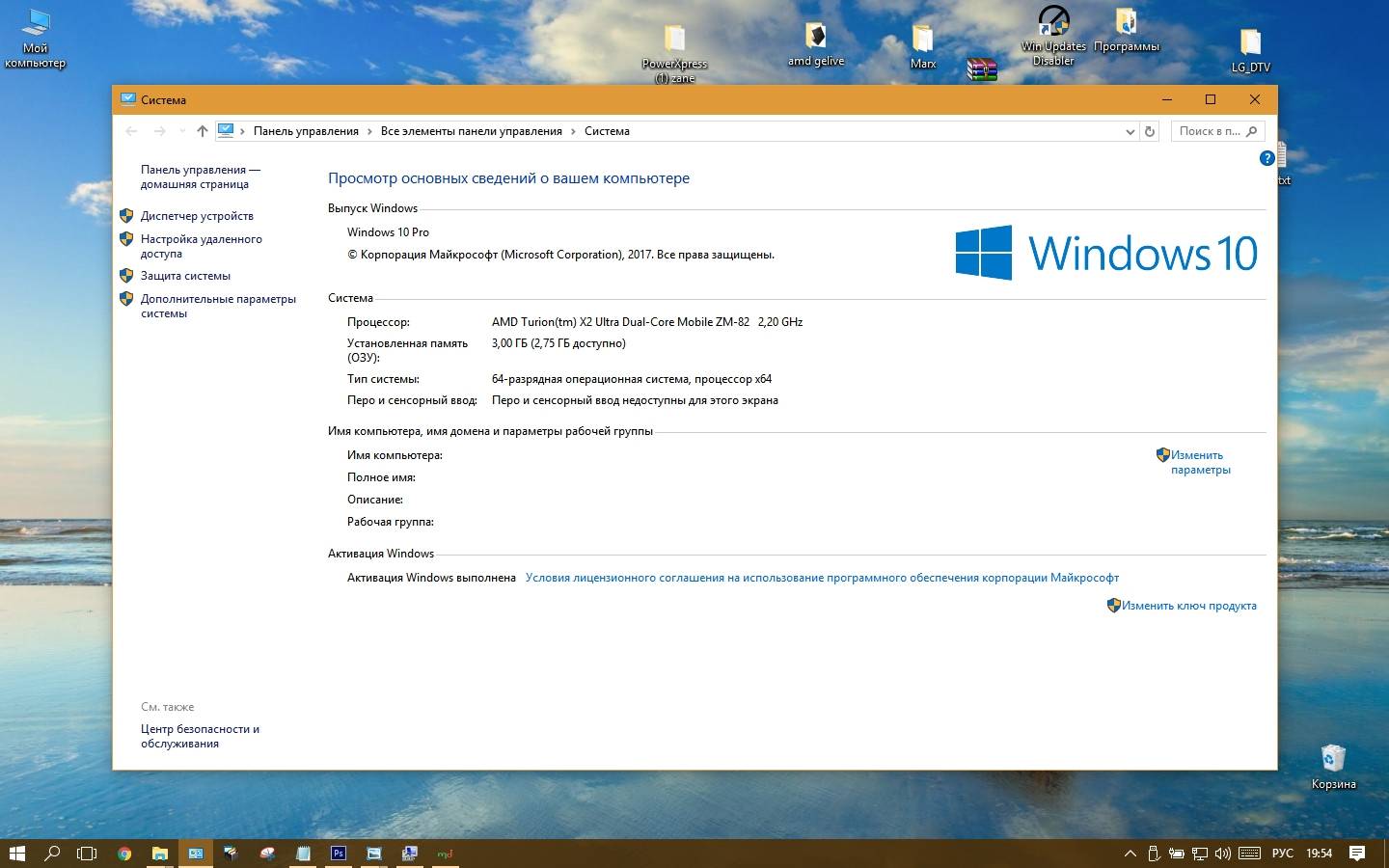Open taskbar search magnifier

coord(52,853)
